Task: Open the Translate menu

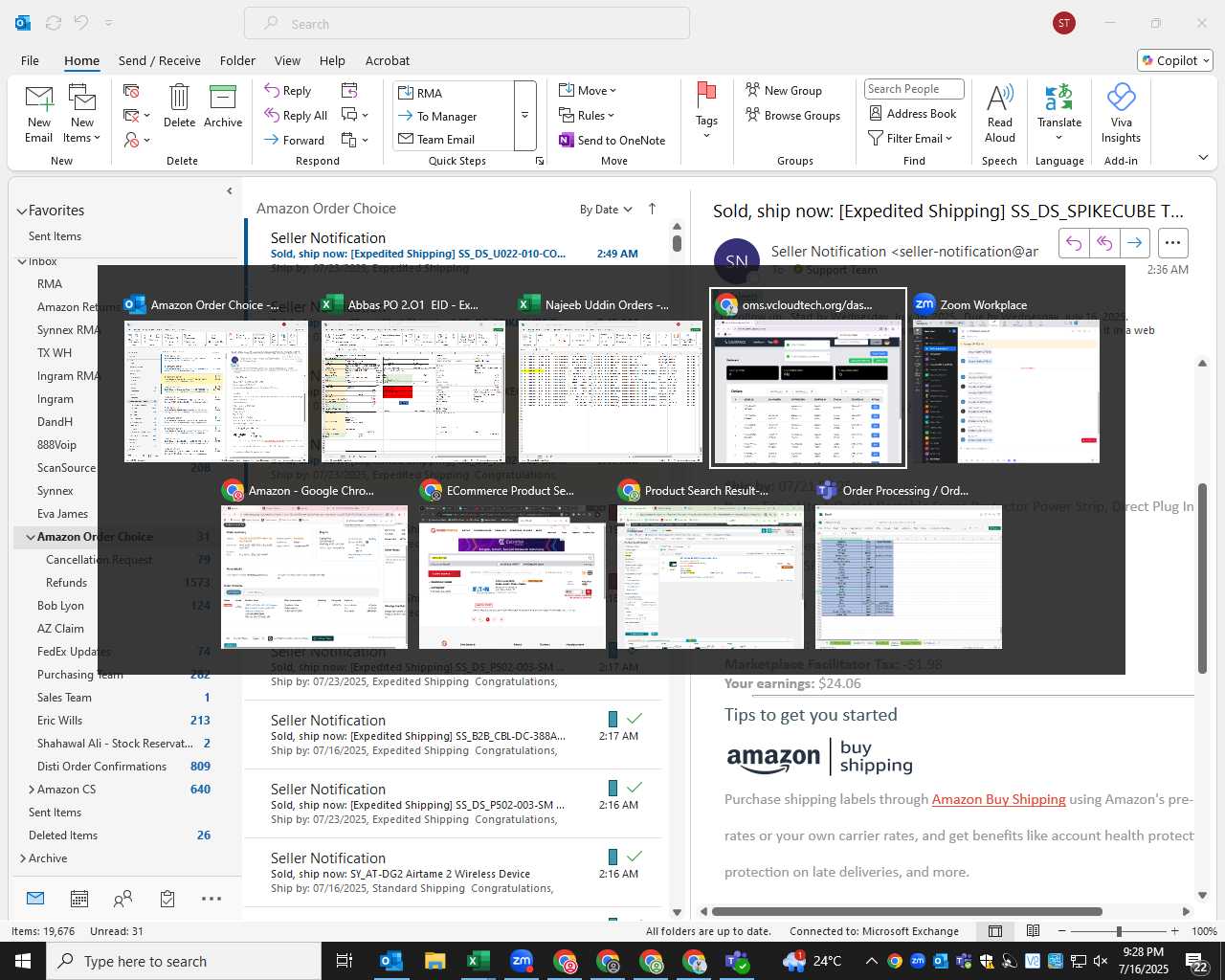Action: coord(1059,113)
